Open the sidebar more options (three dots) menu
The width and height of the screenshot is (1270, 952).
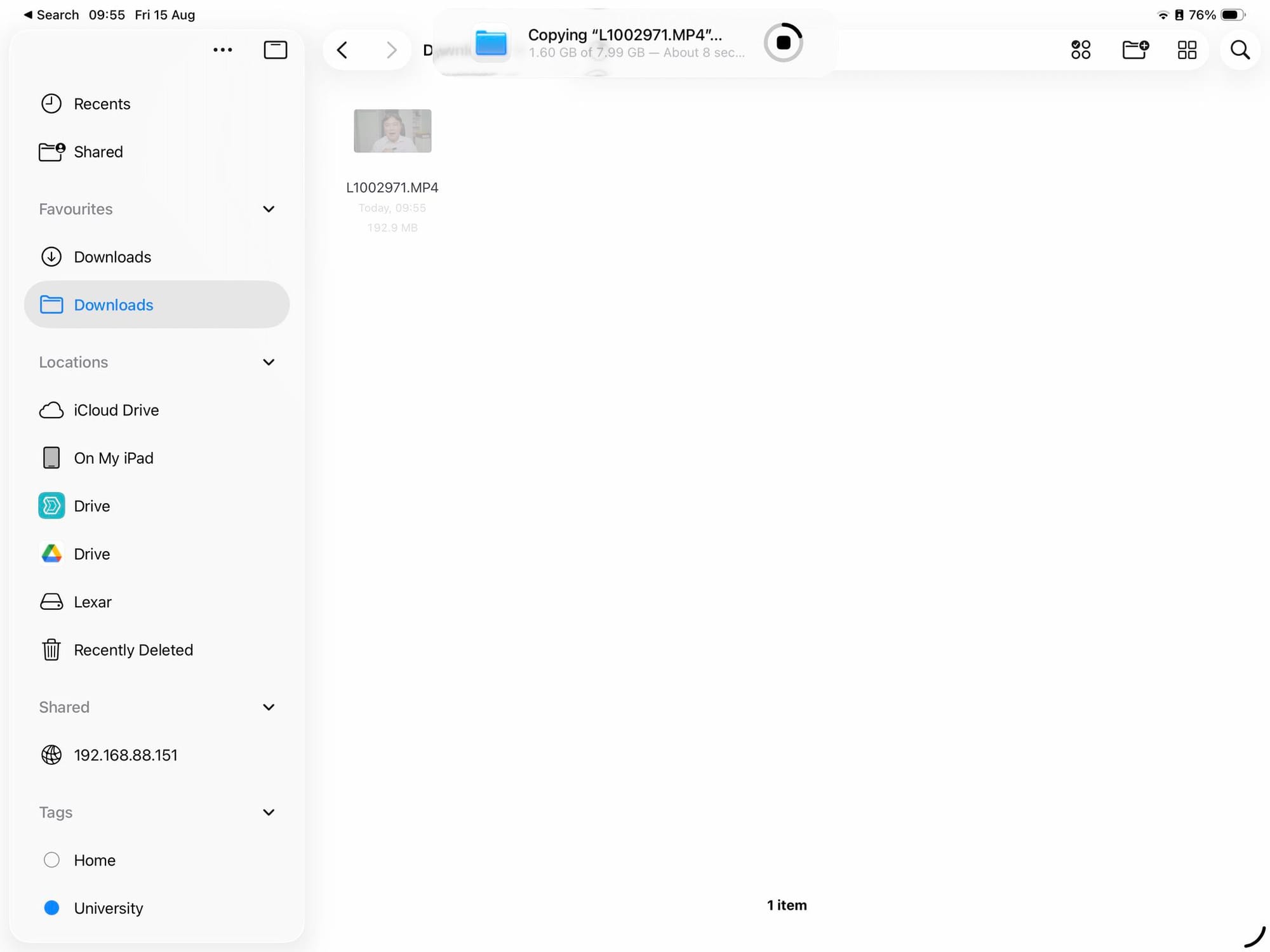click(x=222, y=50)
